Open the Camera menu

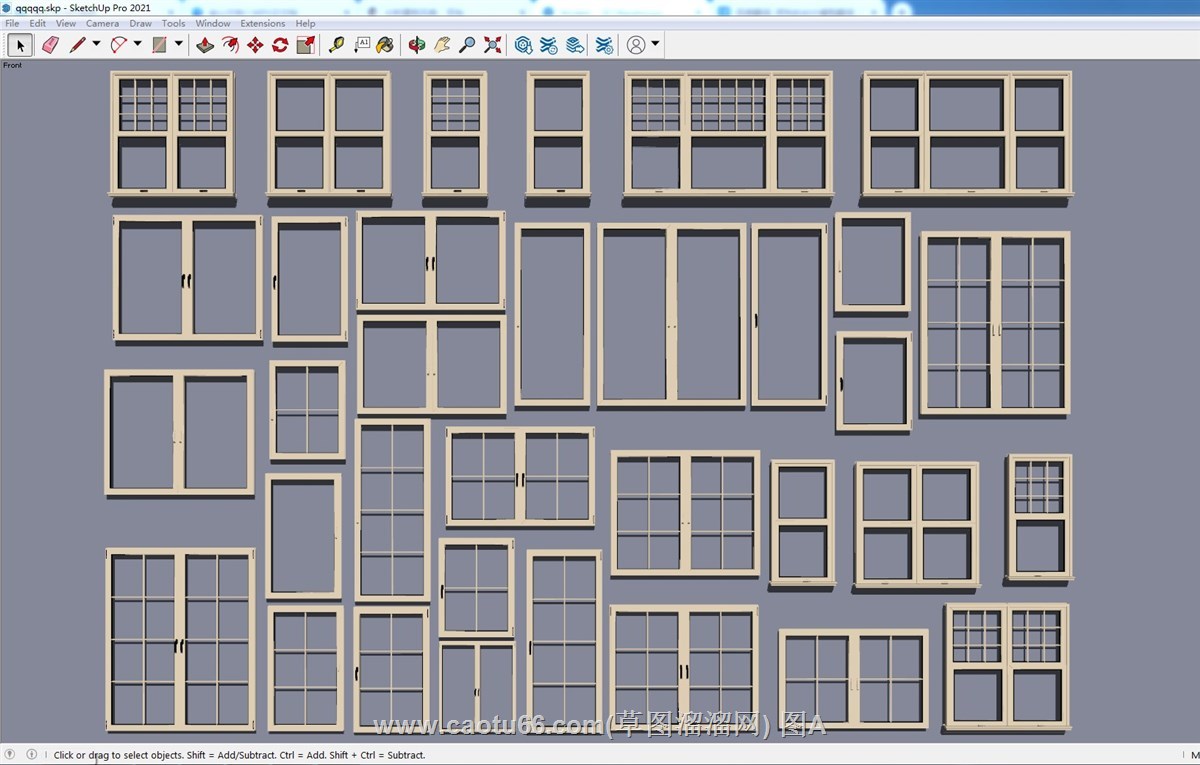tap(102, 23)
